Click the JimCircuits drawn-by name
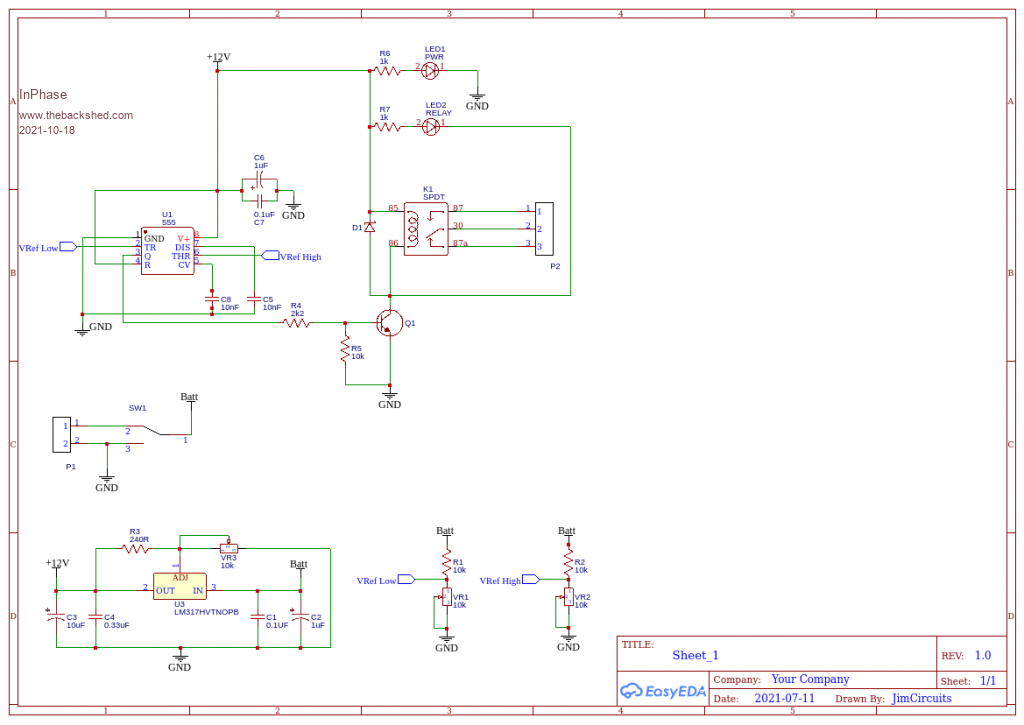Image resolution: width=1024 pixels, height=725 pixels. point(921,698)
